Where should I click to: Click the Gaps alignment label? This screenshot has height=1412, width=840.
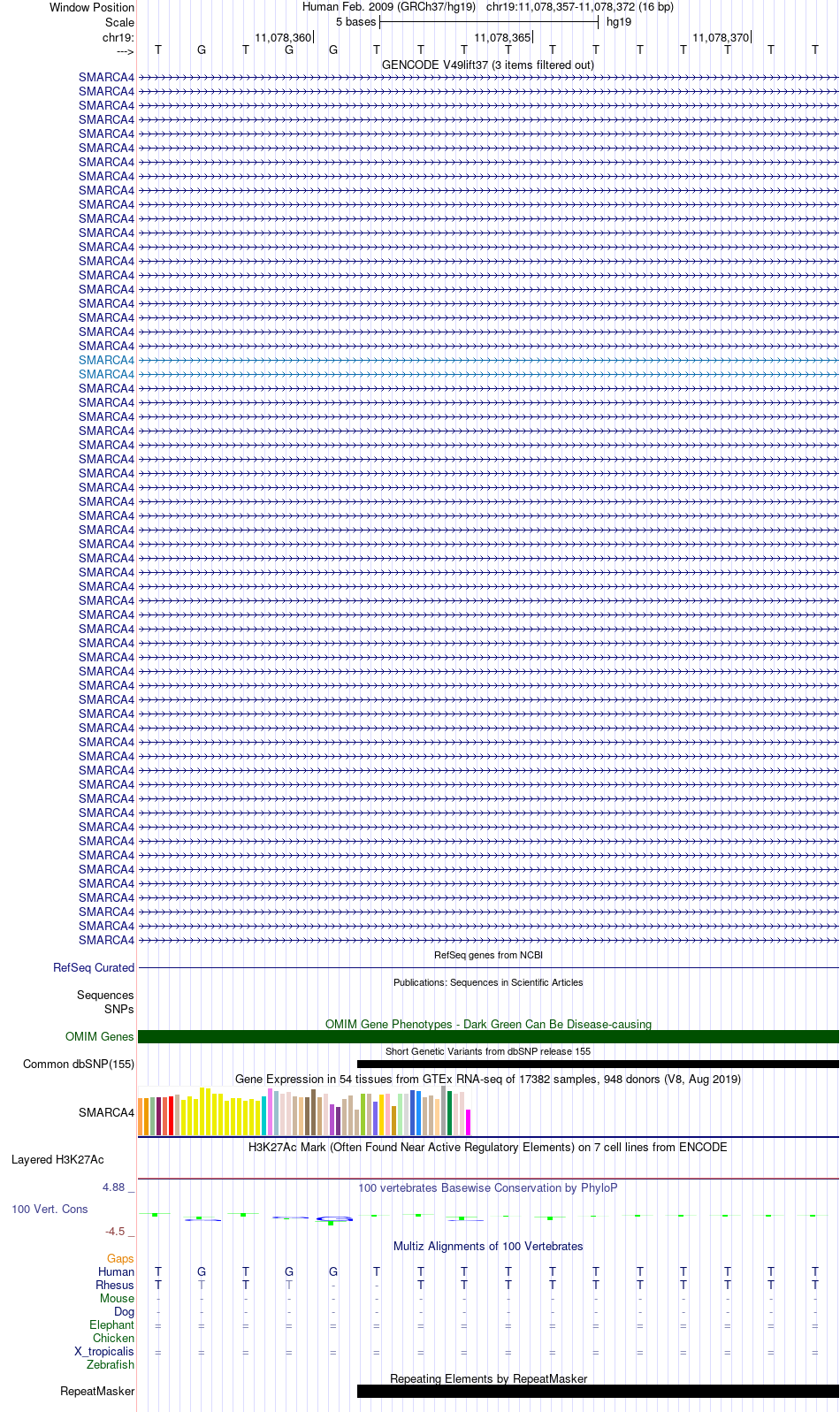[x=120, y=1258]
